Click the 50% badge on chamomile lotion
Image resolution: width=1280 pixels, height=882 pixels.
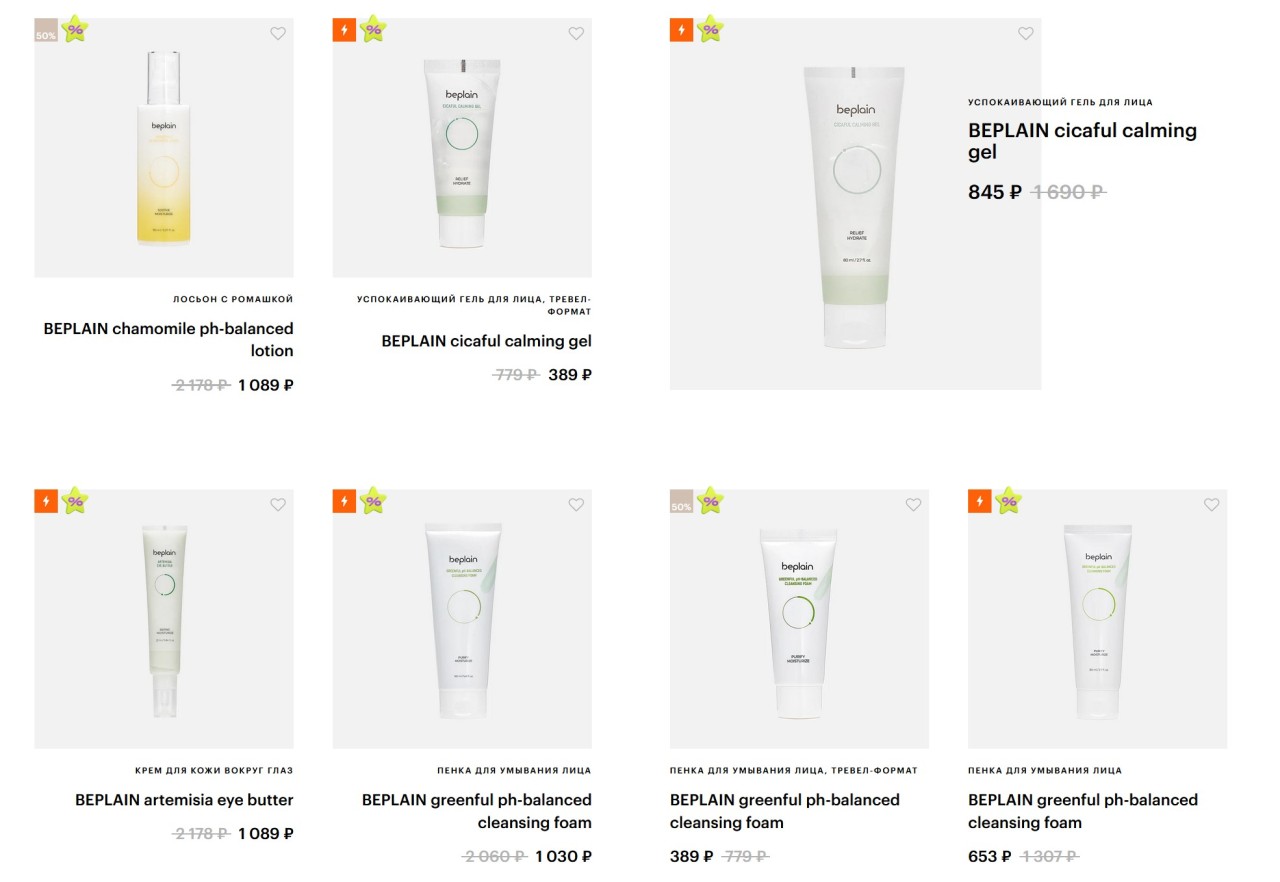[46, 30]
